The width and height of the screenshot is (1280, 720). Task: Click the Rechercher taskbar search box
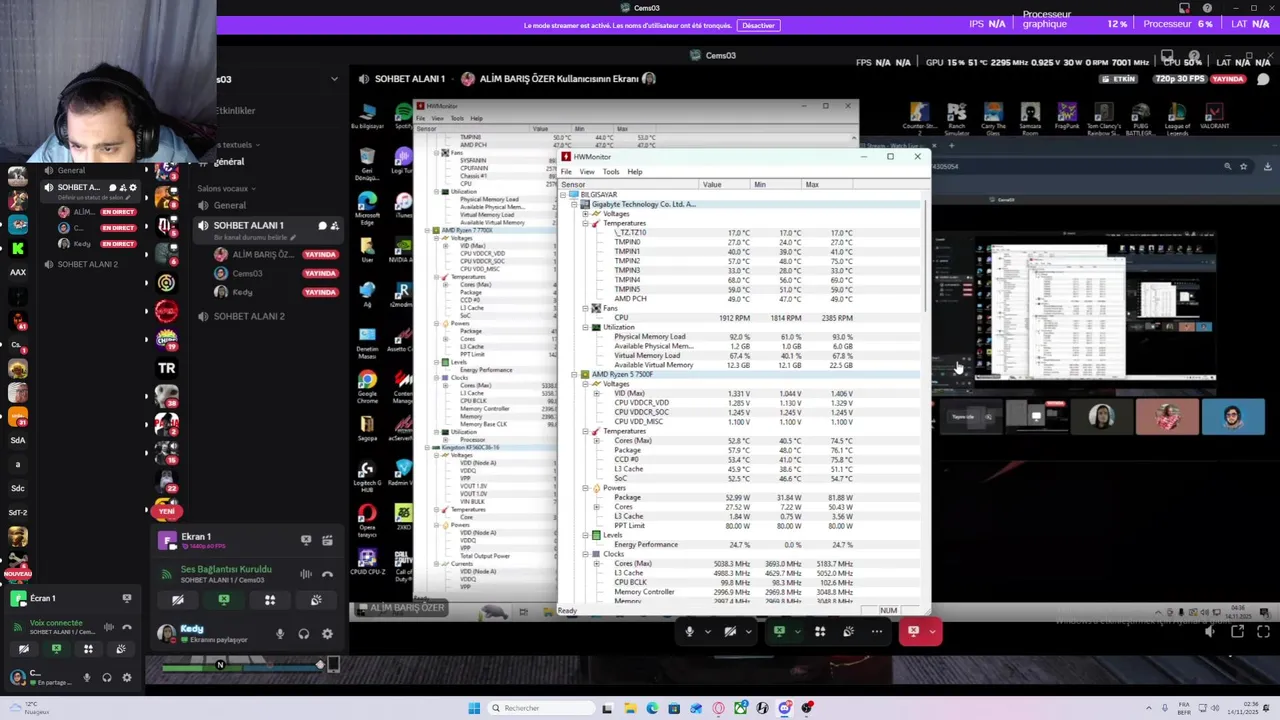pyautogui.click(x=539, y=708)
